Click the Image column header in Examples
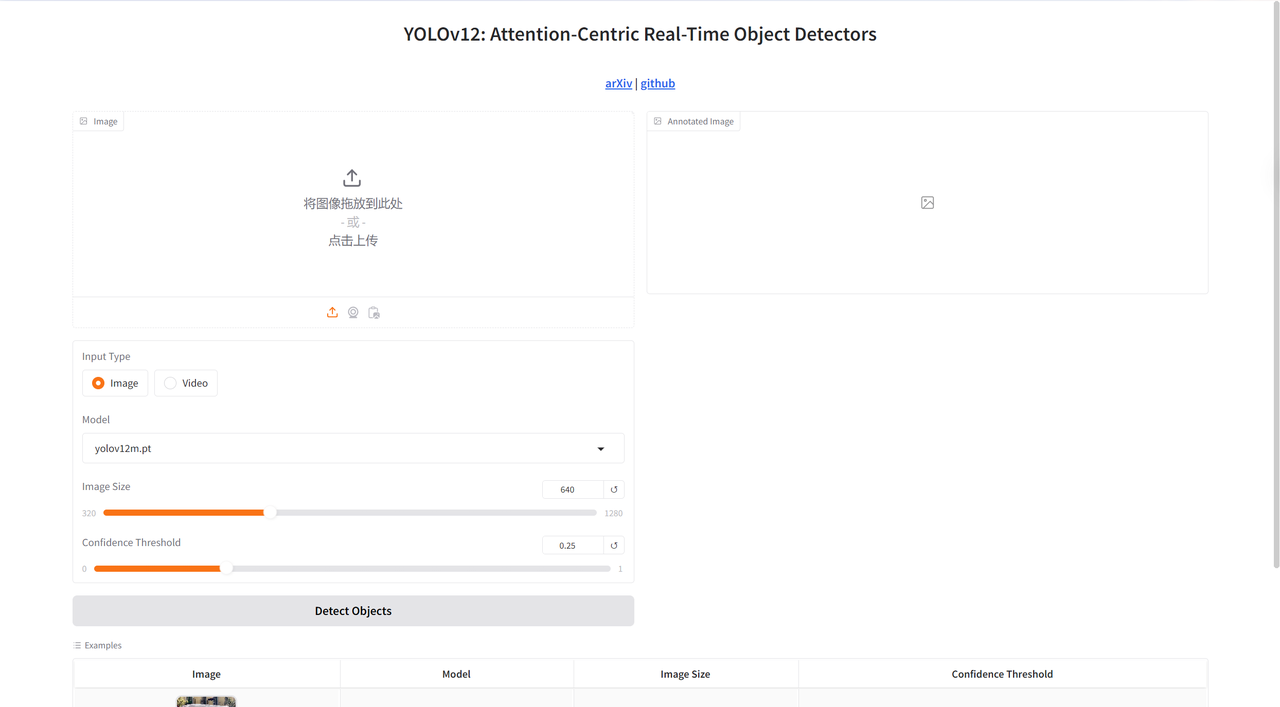 [x=206, y=674]
